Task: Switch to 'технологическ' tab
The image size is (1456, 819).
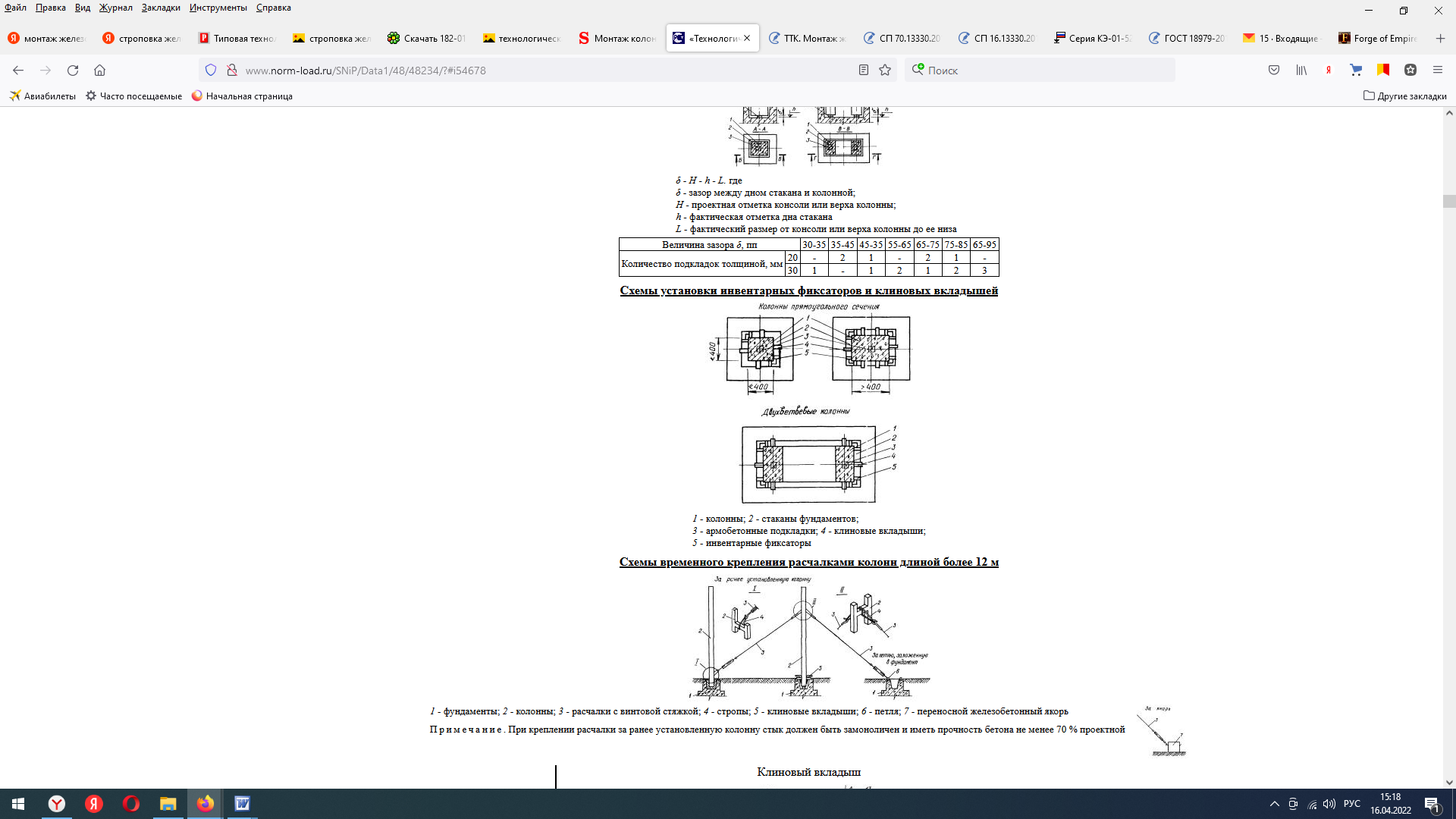Action: click(522, 38)
